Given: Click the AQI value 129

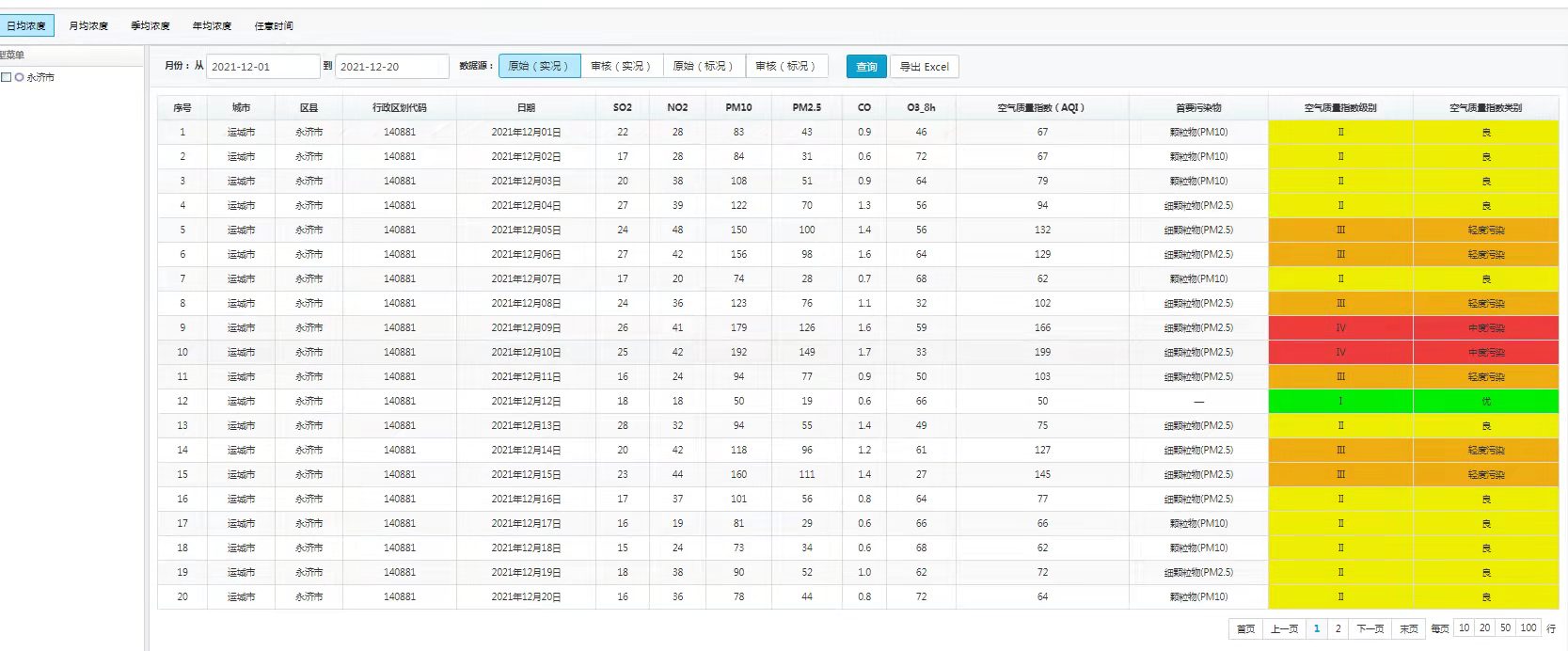Looking at the screenshot, I should [1042, 254].
